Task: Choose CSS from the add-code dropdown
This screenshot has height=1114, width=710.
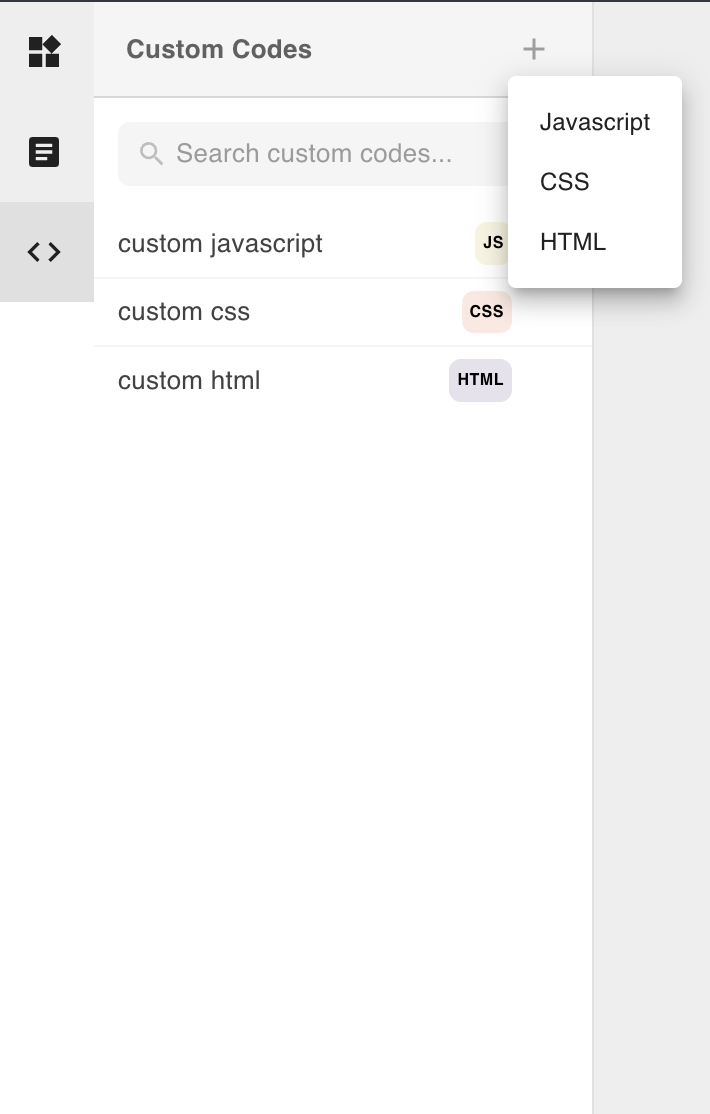Action: [x=565, y=182]
